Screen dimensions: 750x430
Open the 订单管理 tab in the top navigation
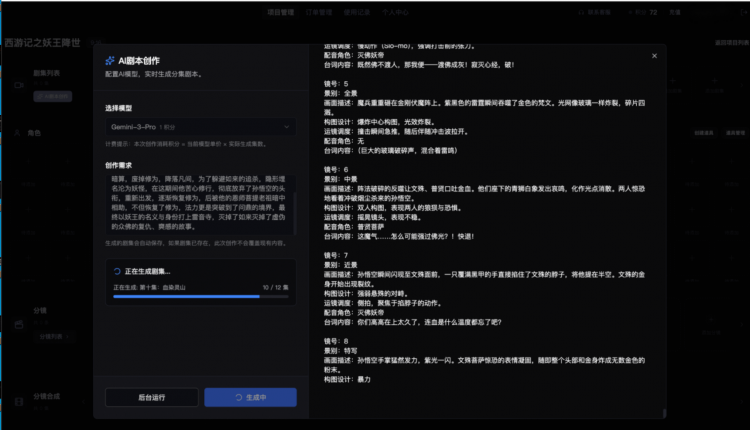click(319, 12)
